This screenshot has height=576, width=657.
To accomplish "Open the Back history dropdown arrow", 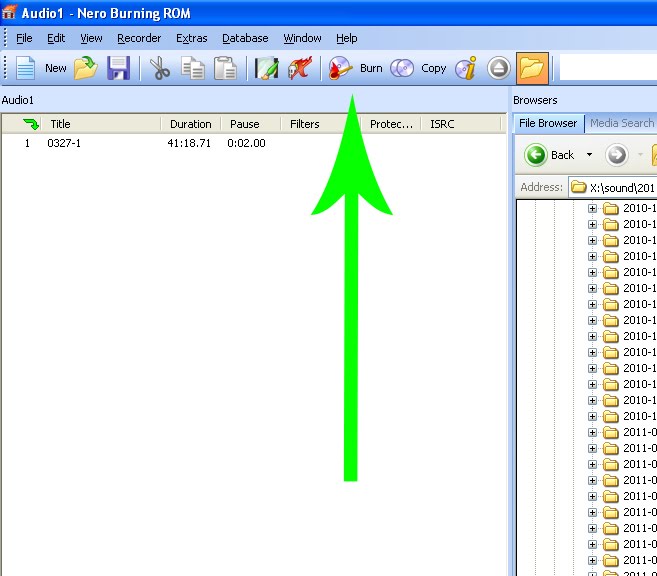I will 590,155.
